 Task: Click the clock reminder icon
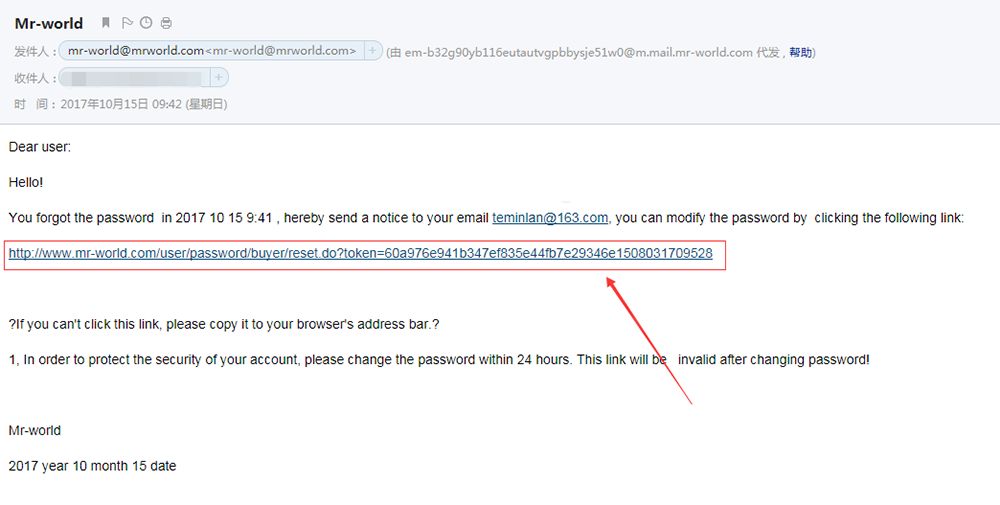[146, 23]
